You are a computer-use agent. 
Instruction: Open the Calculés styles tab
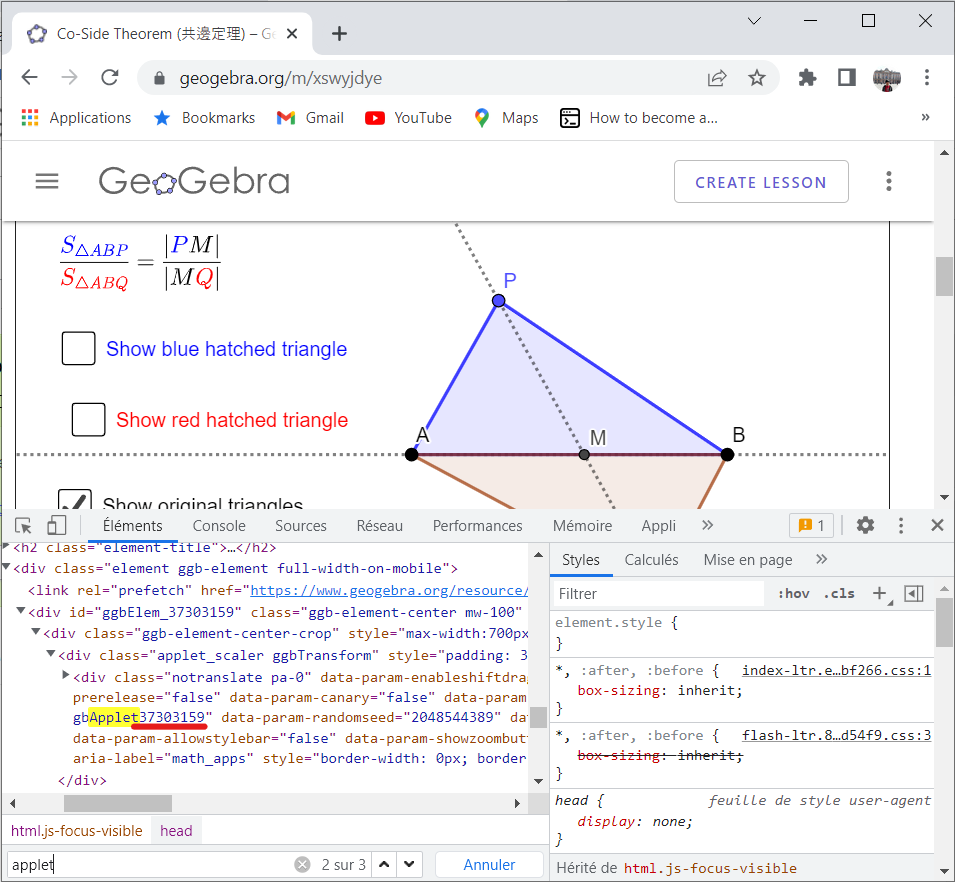[651, 560]
